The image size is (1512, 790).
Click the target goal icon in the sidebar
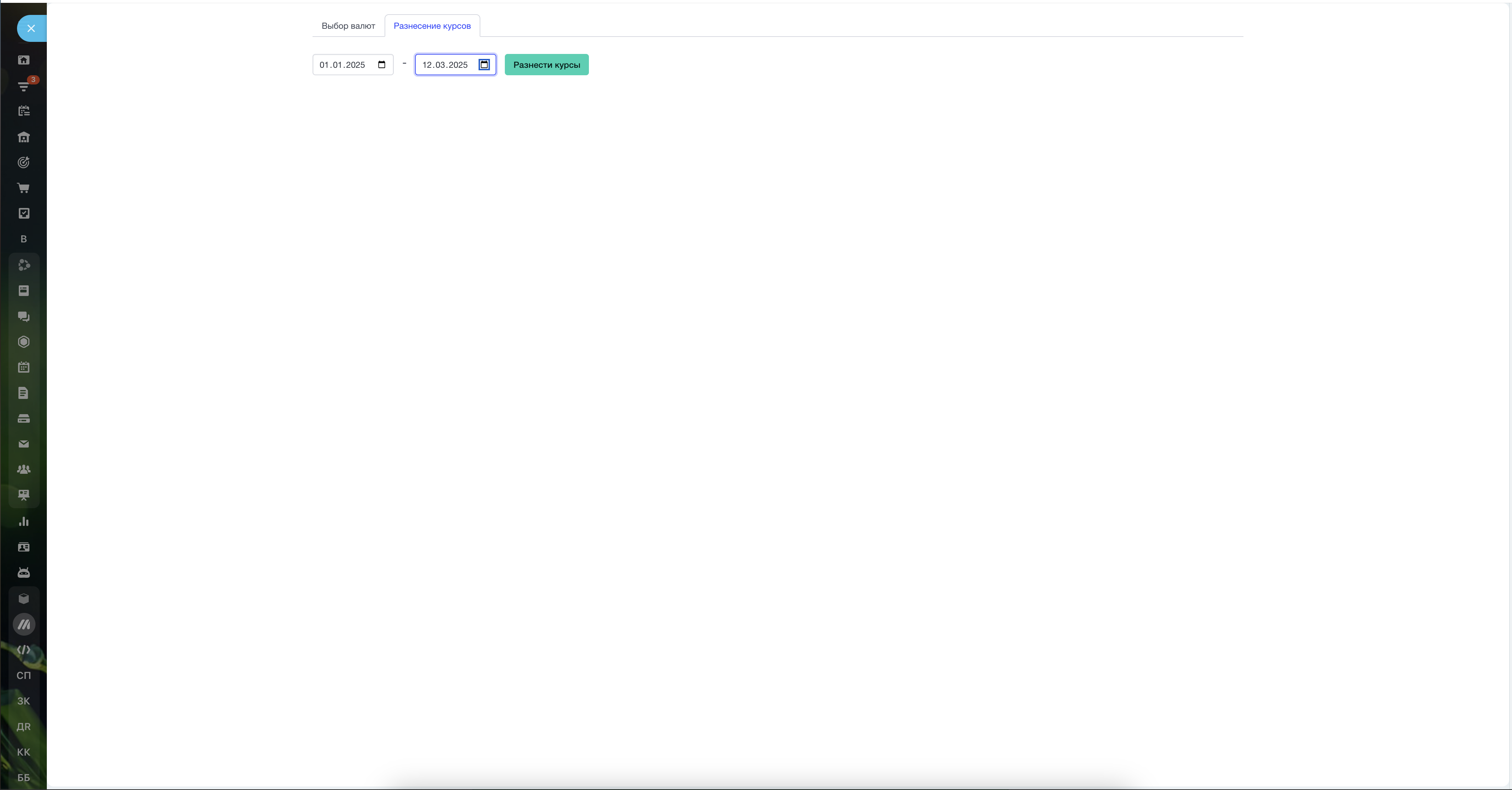point(23,163)
